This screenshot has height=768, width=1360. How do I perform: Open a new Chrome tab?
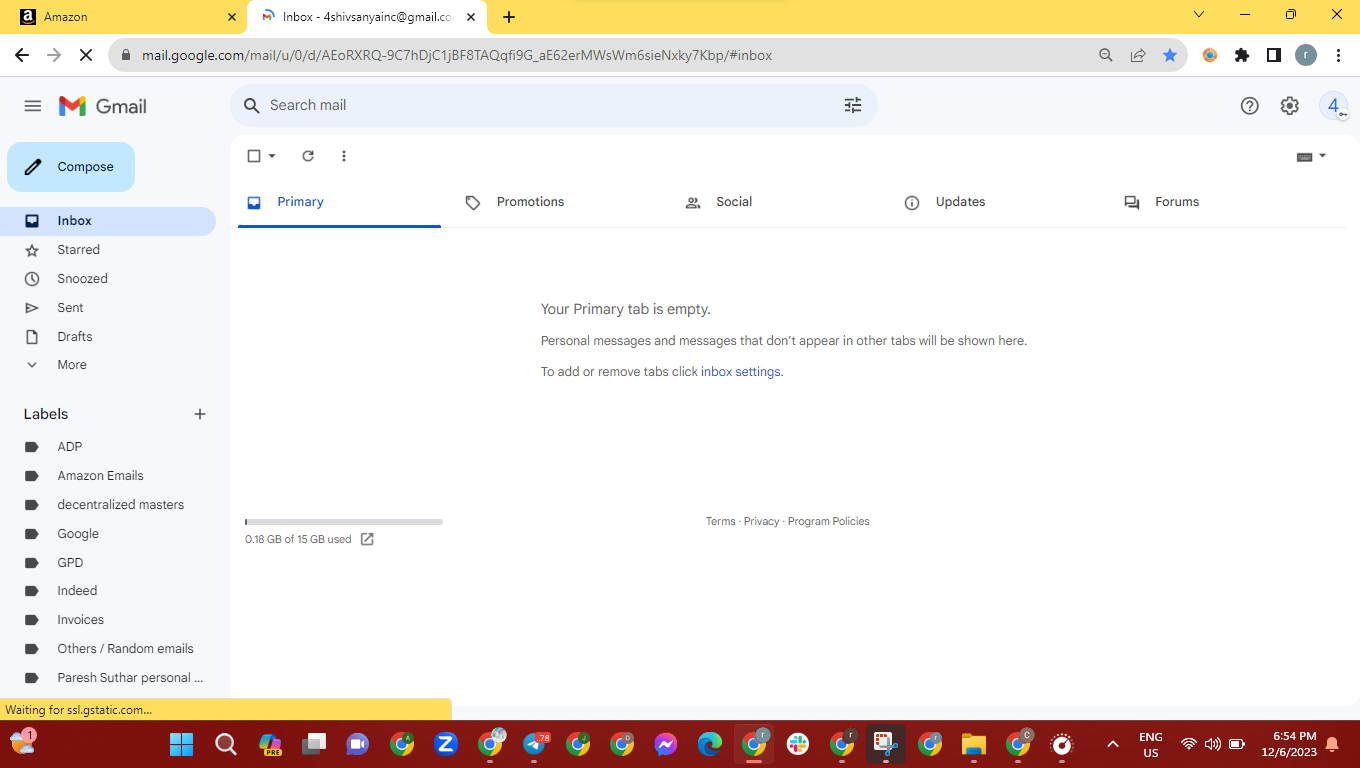(x=509, y=17)
